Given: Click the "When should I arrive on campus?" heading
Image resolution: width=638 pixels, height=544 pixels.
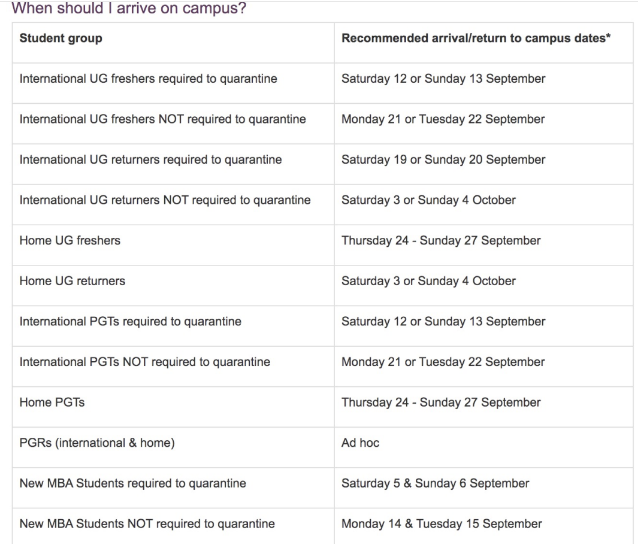Looking at the screenshot, I should 127,9.
